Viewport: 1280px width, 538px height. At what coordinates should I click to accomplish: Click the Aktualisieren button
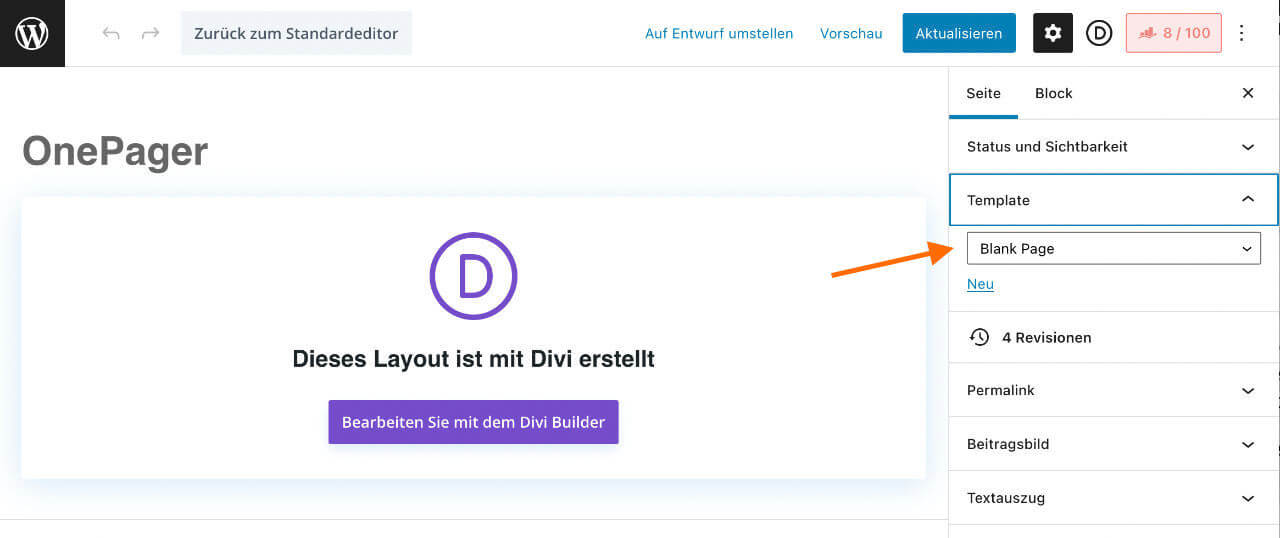coord(959,33)
